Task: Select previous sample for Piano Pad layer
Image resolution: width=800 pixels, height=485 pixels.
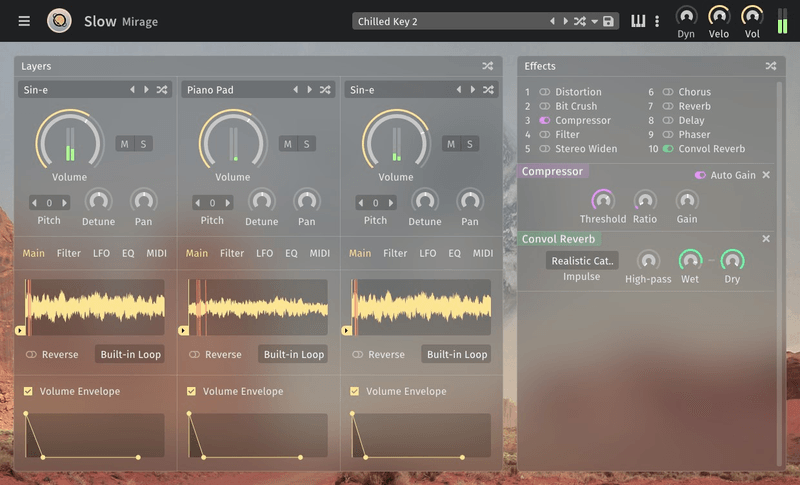Action: point(296,89)
